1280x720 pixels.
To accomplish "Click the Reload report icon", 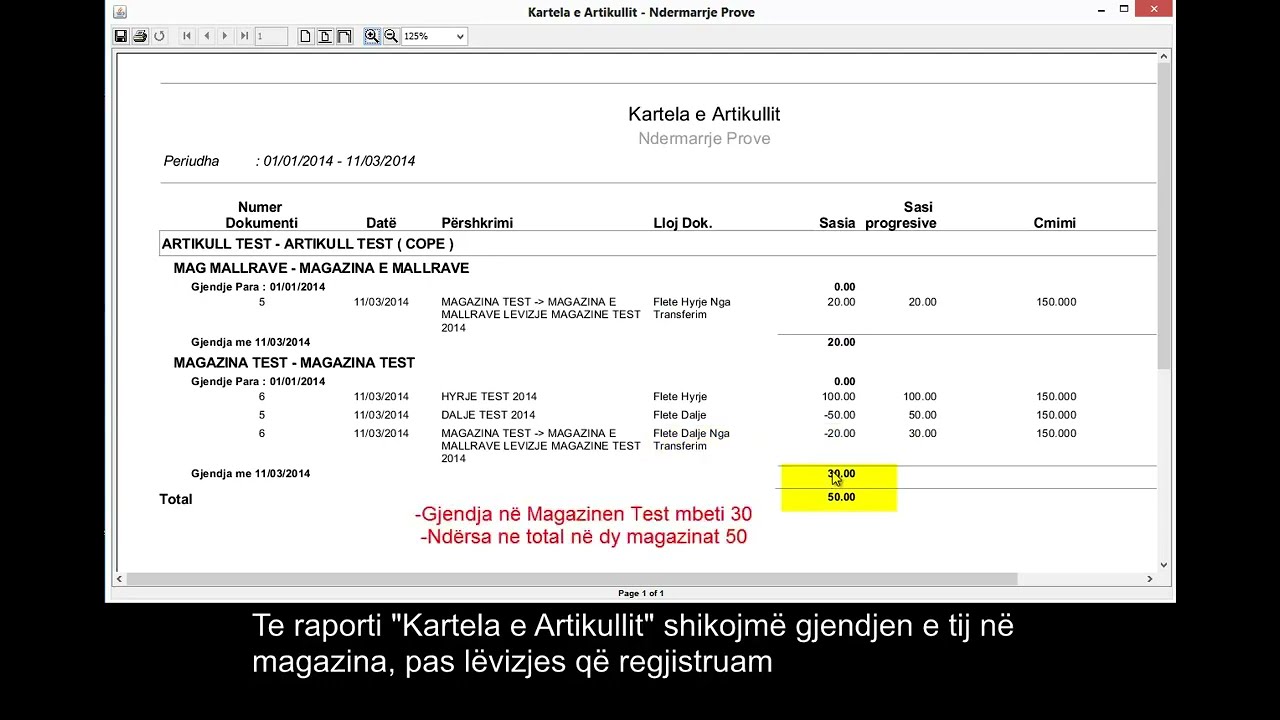I will (x=159, y=36).
